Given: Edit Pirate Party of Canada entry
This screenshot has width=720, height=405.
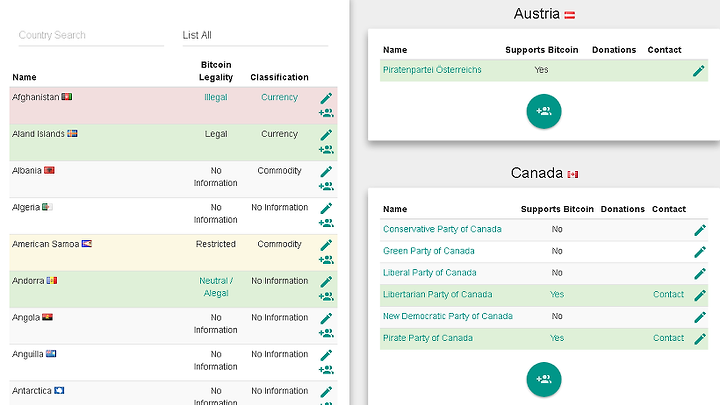Looking at the screenshot, I should coord(700,339).
